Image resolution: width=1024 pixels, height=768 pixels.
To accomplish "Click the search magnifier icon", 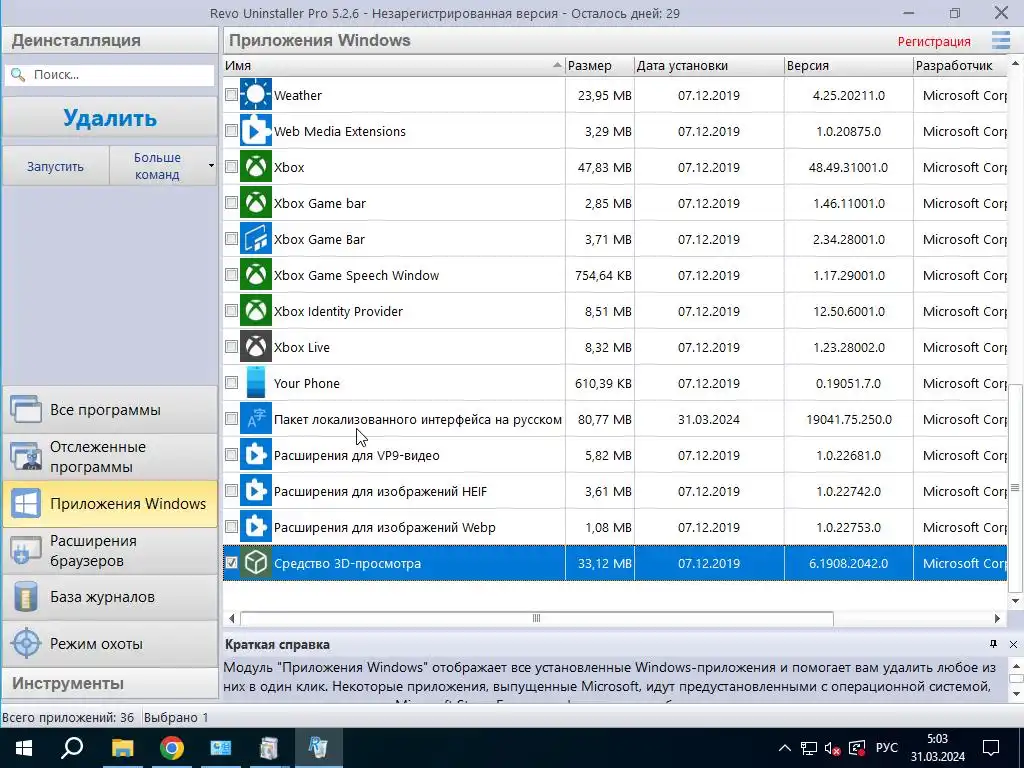I will [18, 74].
